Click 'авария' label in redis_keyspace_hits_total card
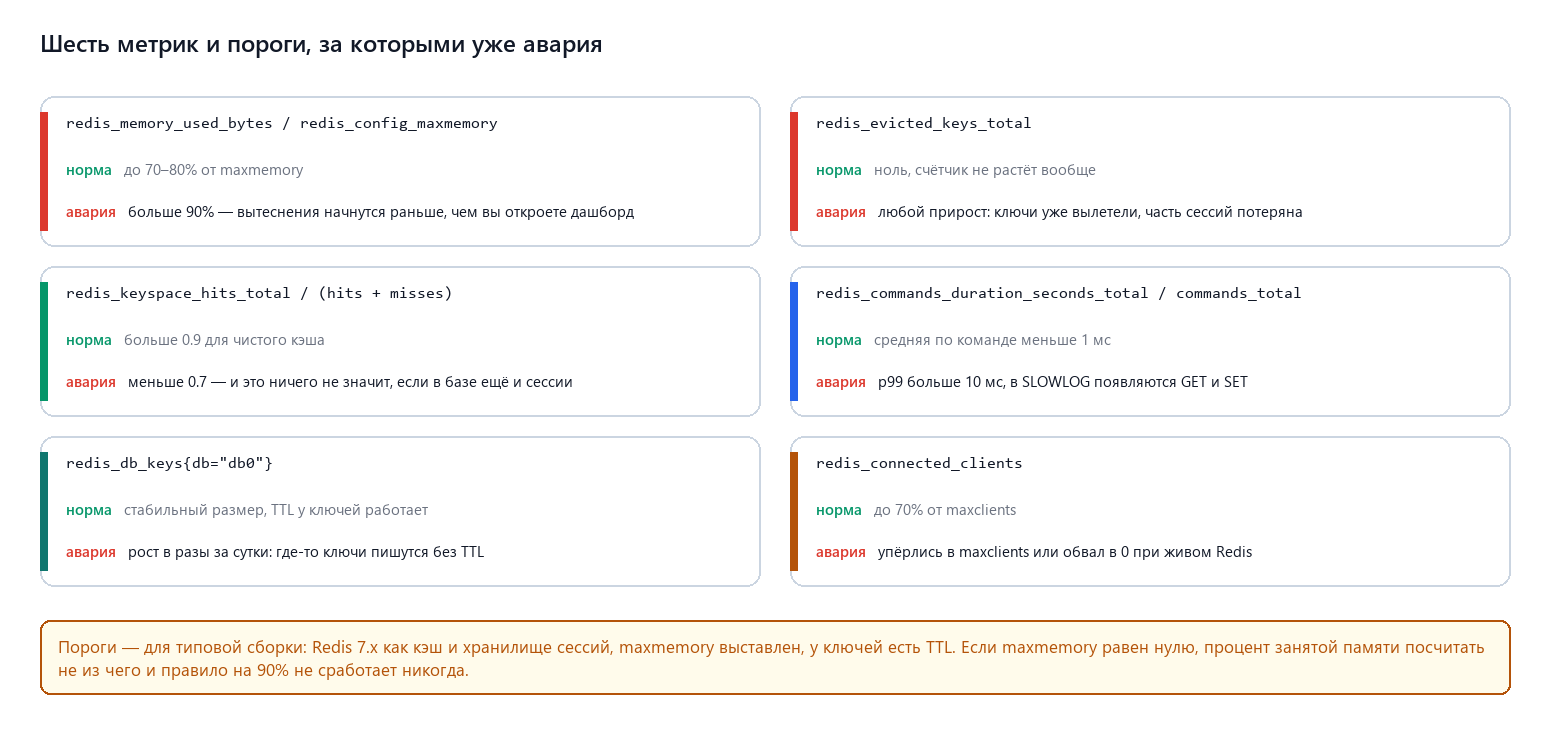This screenshot has height=734, width=1550. 91,382
